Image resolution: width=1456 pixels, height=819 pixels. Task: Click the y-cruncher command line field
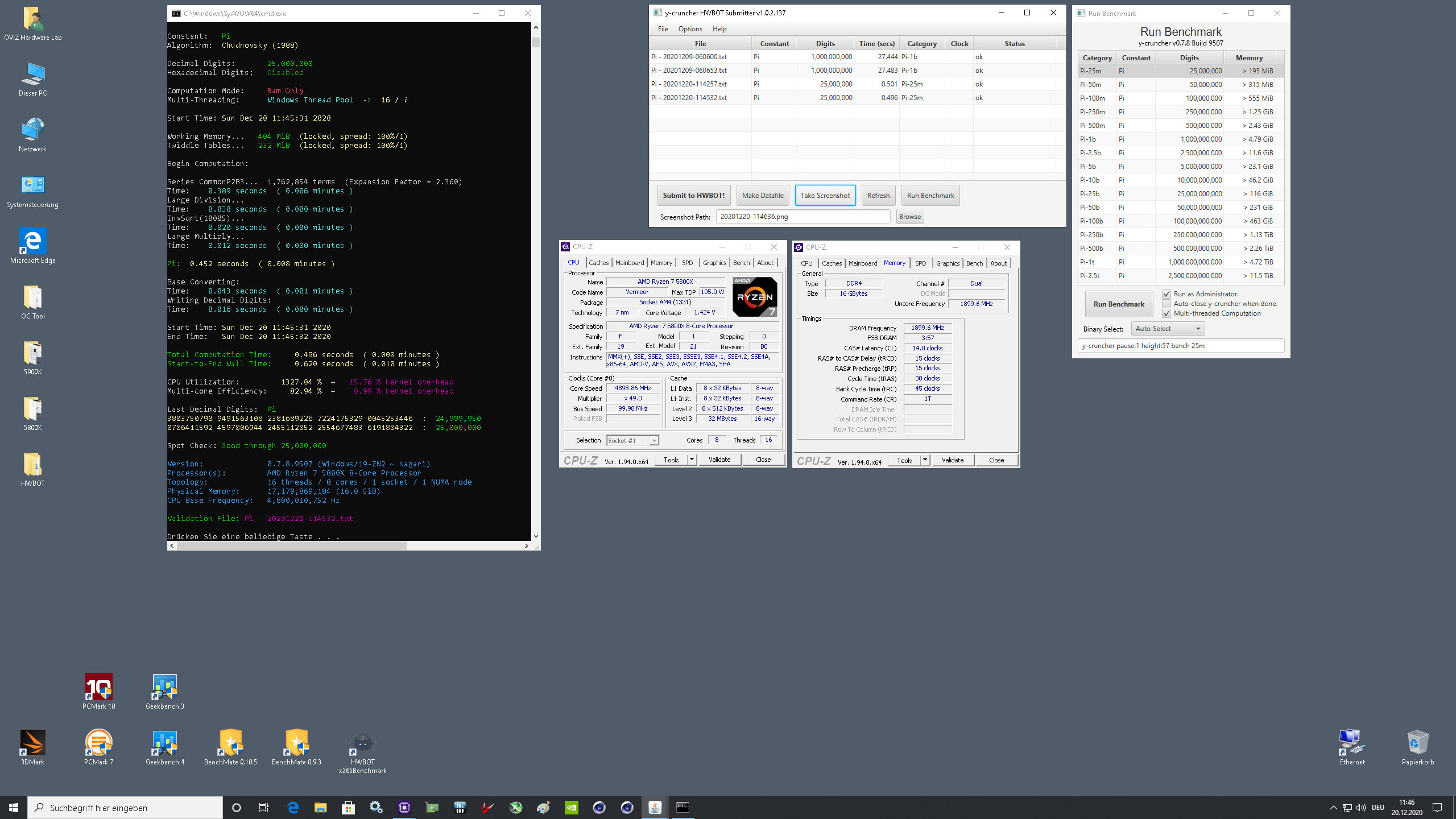[1181, 346]
